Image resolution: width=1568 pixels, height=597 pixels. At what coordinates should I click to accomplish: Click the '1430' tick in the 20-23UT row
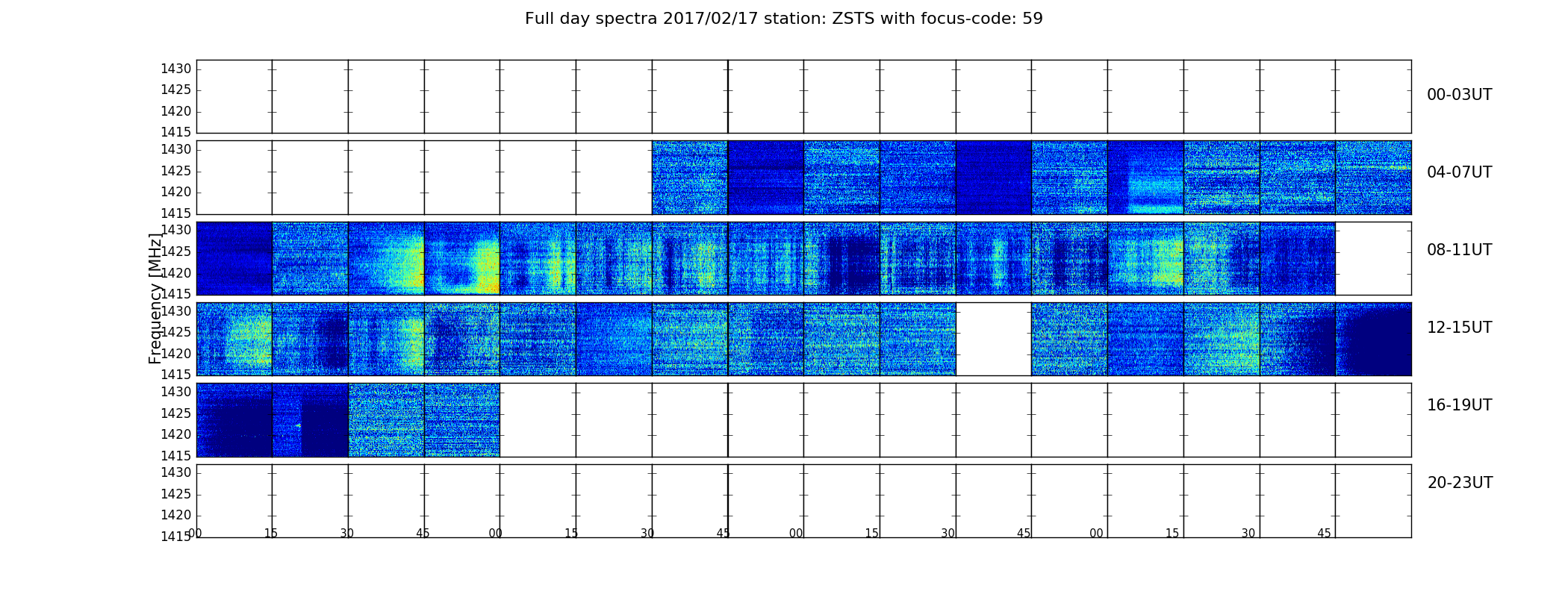coord(176,472)
